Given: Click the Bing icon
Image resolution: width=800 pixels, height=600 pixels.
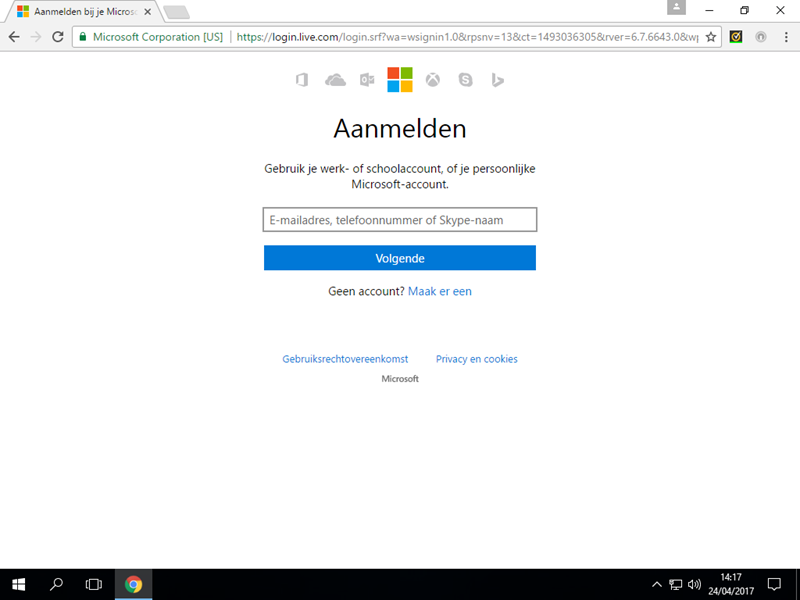Looking at the screenshot, I should [x=497, y=80].
